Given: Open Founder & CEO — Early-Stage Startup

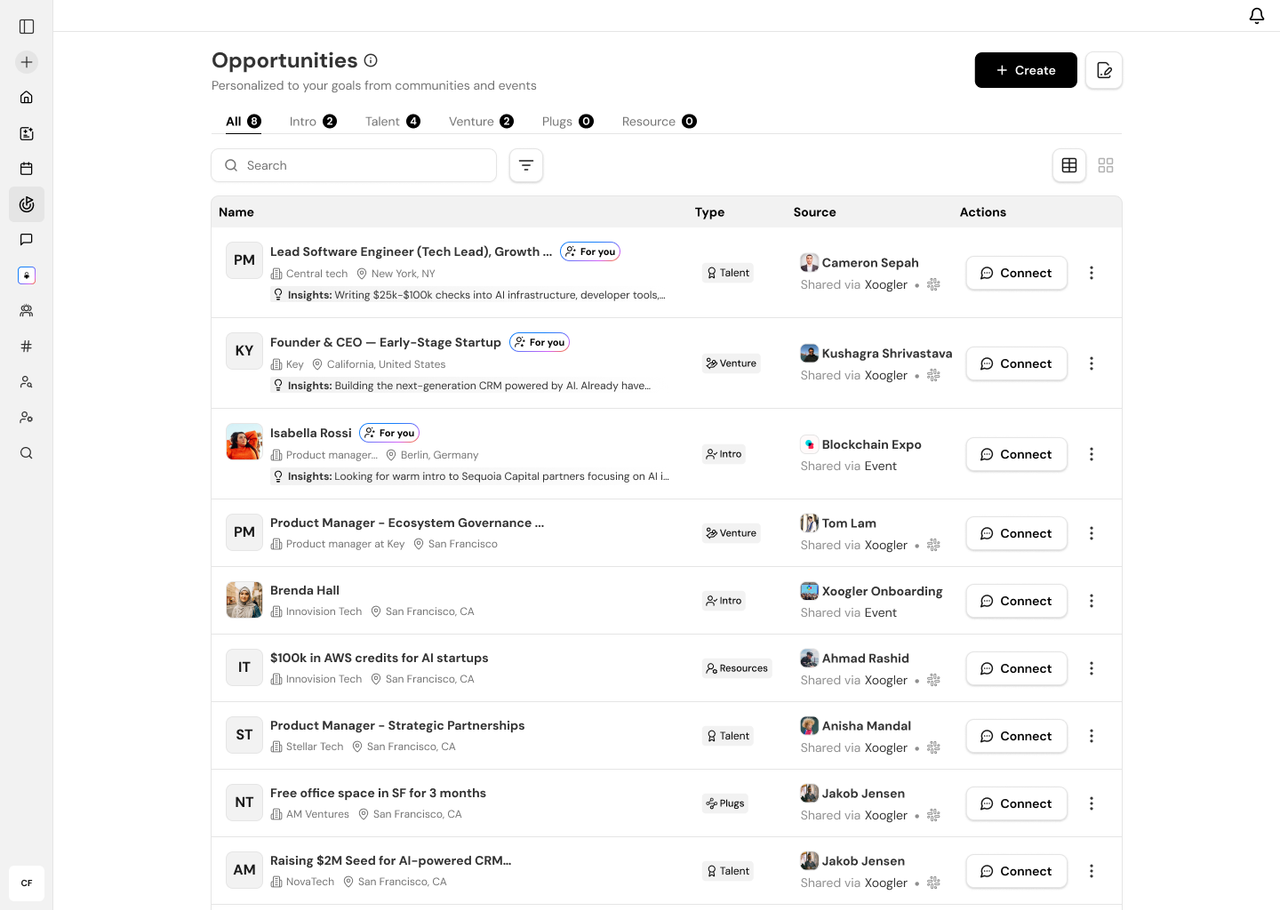Looking at the screenshot, I should (385, 342).
